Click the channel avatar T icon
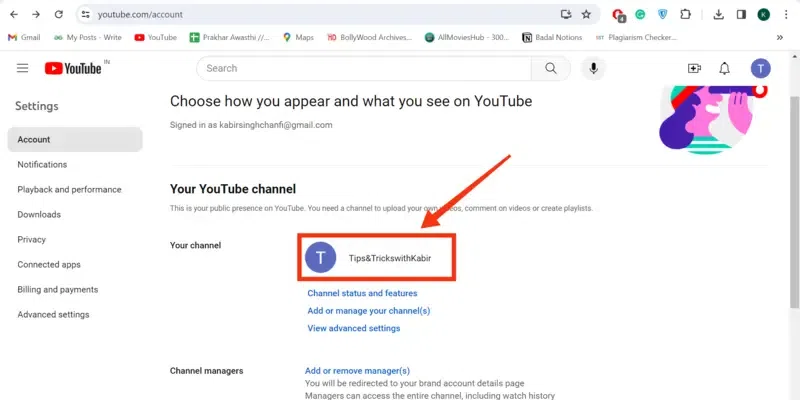The height and width of the screenshot is (400, 800). tap(320, 258)
